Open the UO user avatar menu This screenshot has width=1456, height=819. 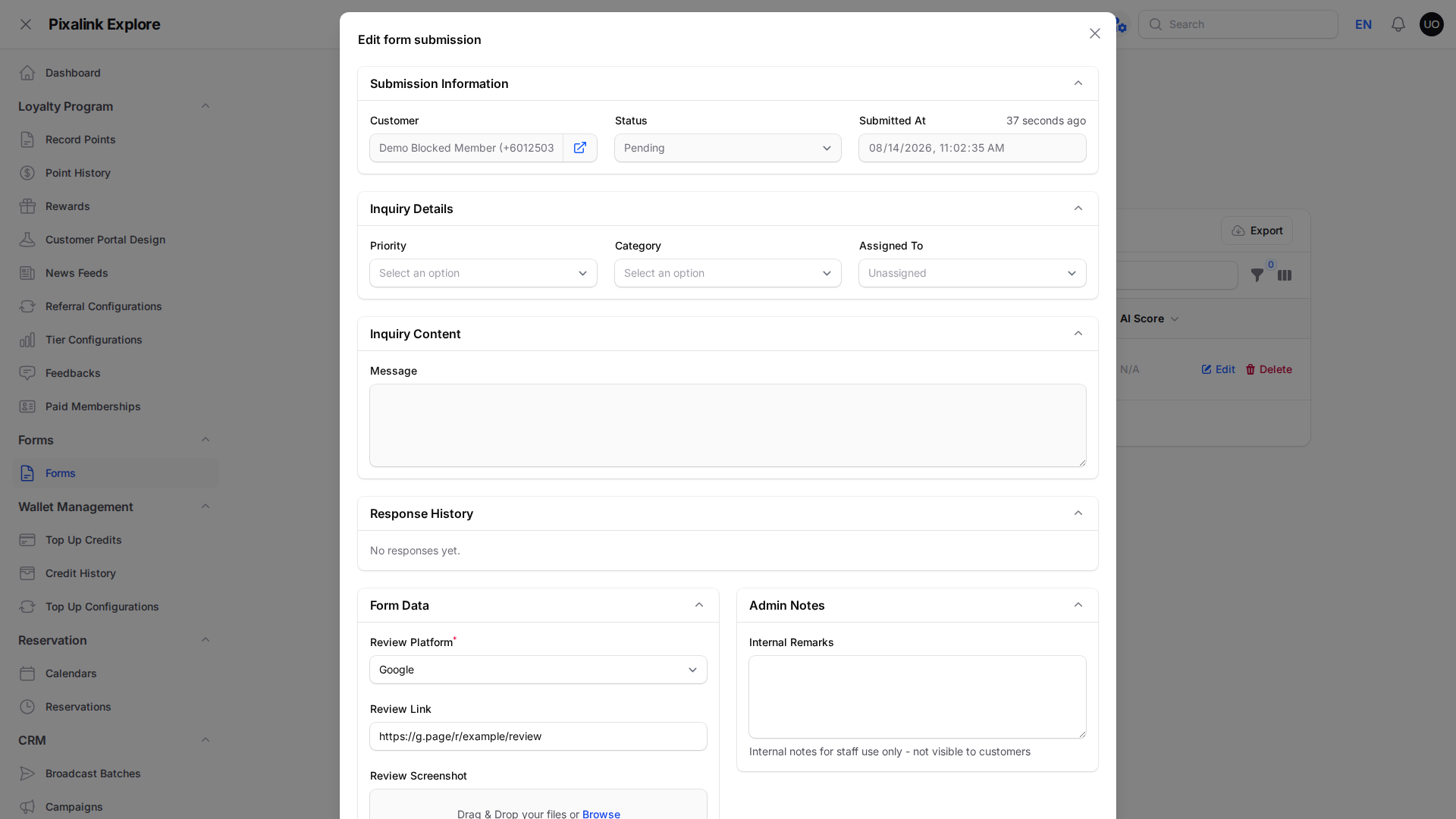point(1431,24)
